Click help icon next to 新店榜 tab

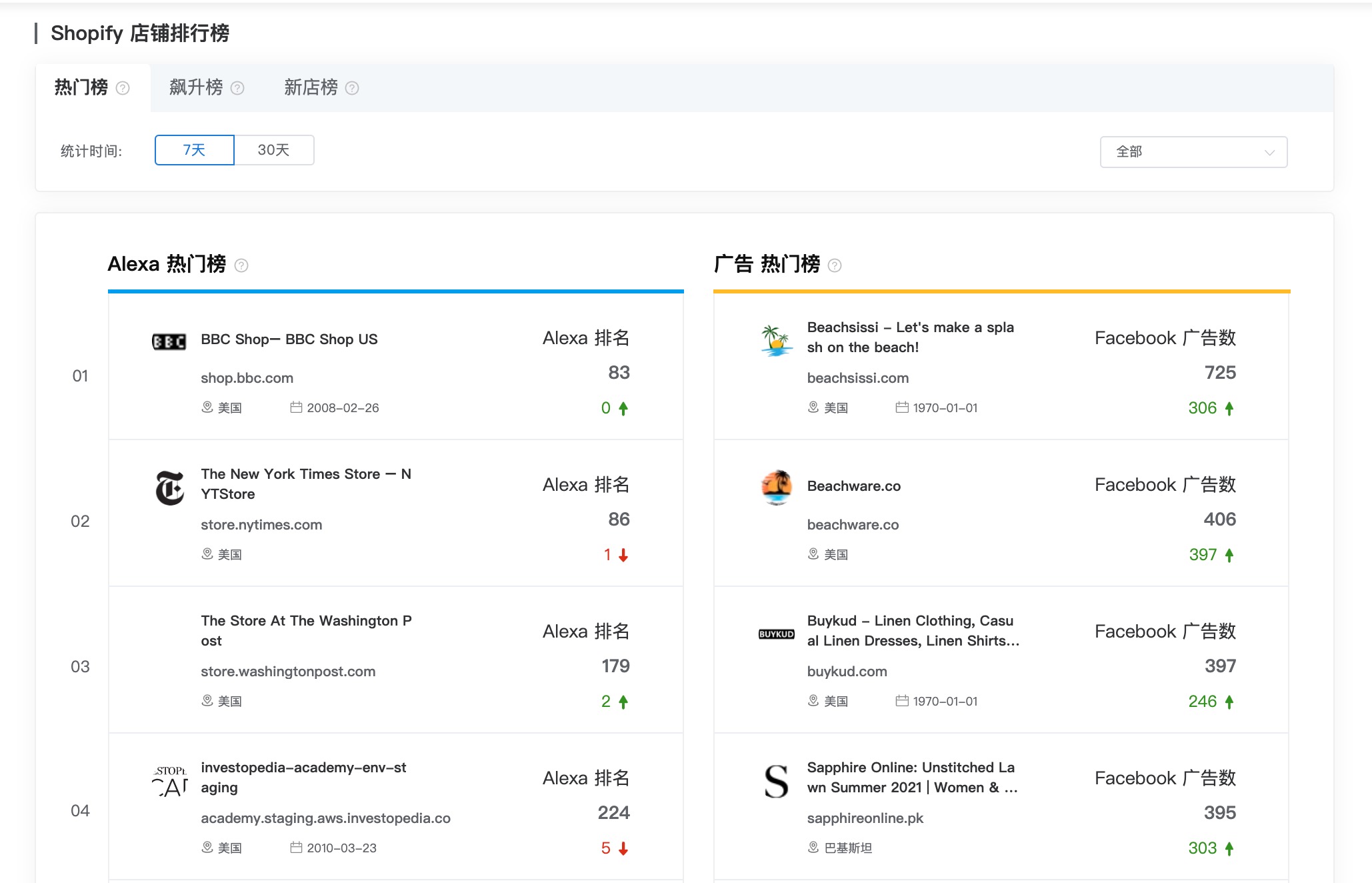352,88
